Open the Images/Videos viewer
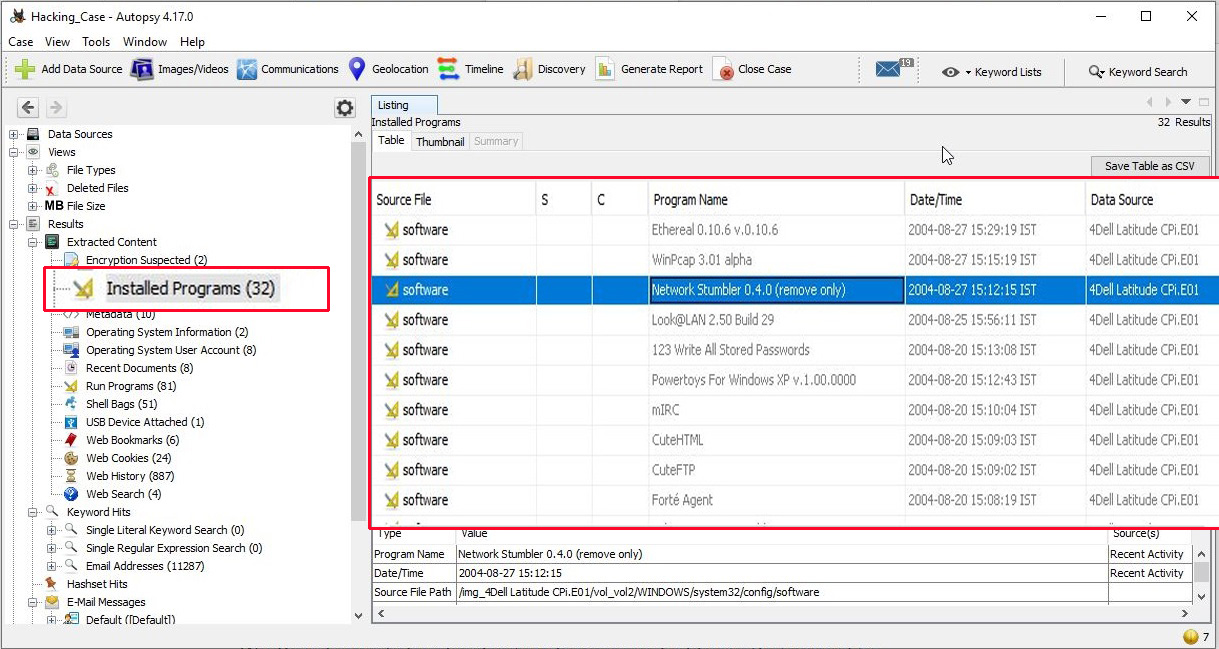This screenshot has height=649, width=1219. [180, 69]
